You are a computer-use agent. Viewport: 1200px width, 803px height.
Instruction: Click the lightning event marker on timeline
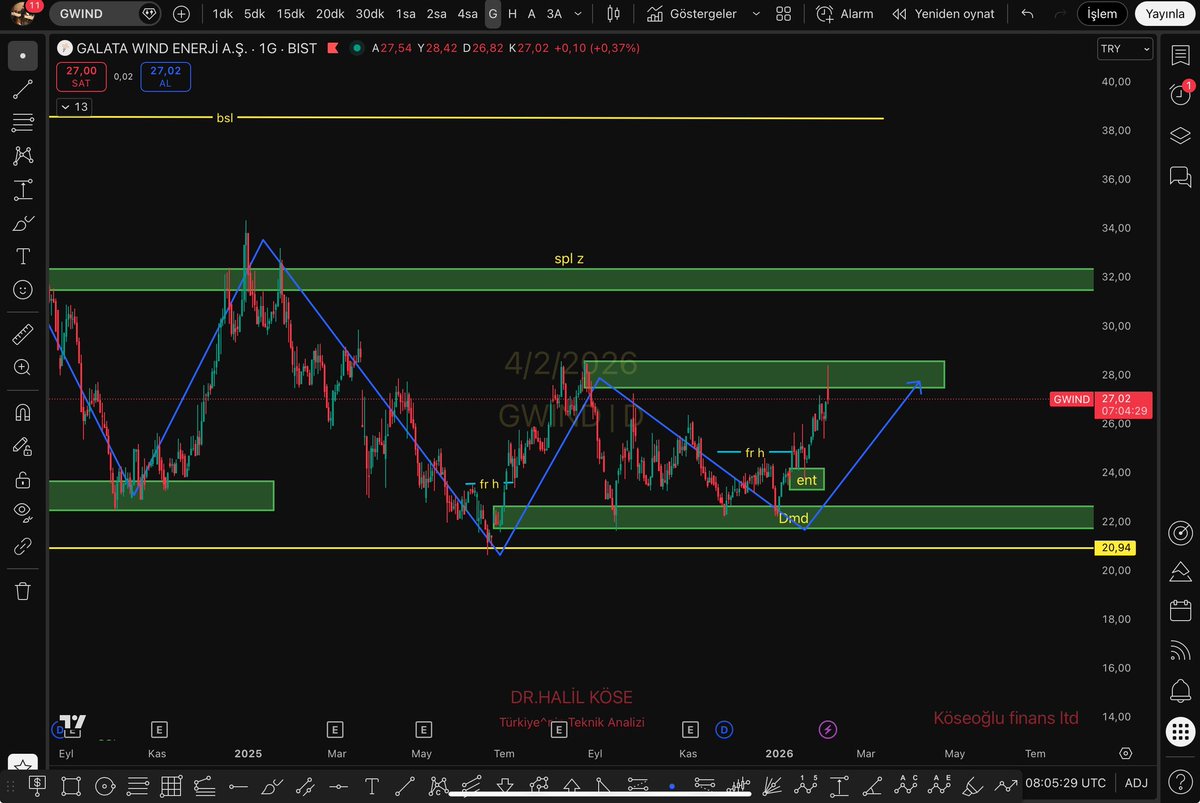[x=828, y=729]
